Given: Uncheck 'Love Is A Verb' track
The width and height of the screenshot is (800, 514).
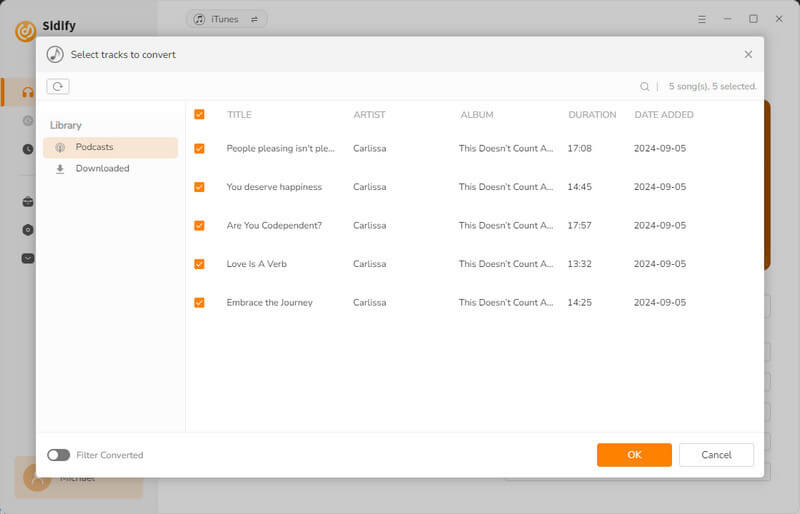Looking at the screenshot, I should (x=199, y=264).
